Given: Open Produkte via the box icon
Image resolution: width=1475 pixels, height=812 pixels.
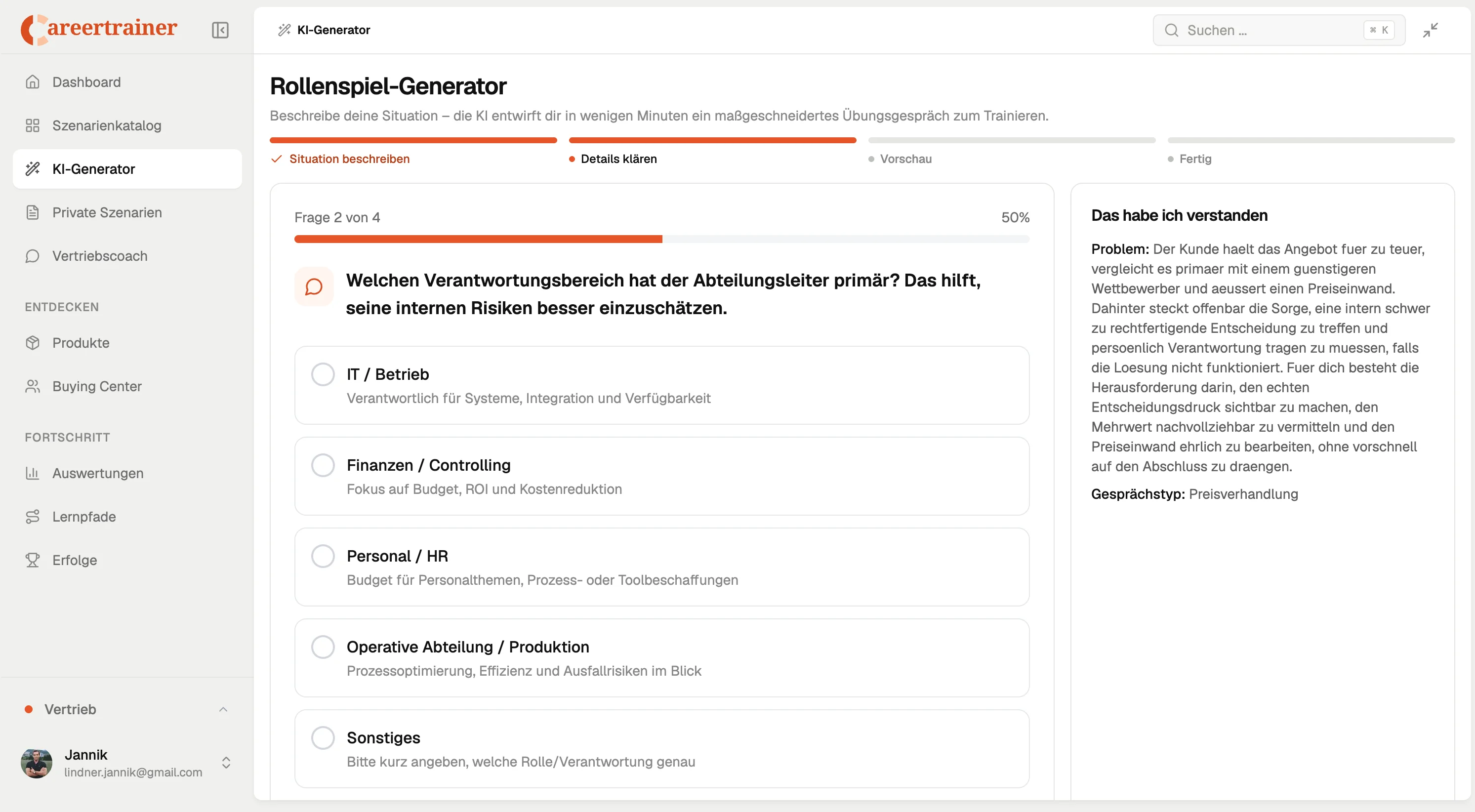Looking at the screenshot, I should pos(33,343).
